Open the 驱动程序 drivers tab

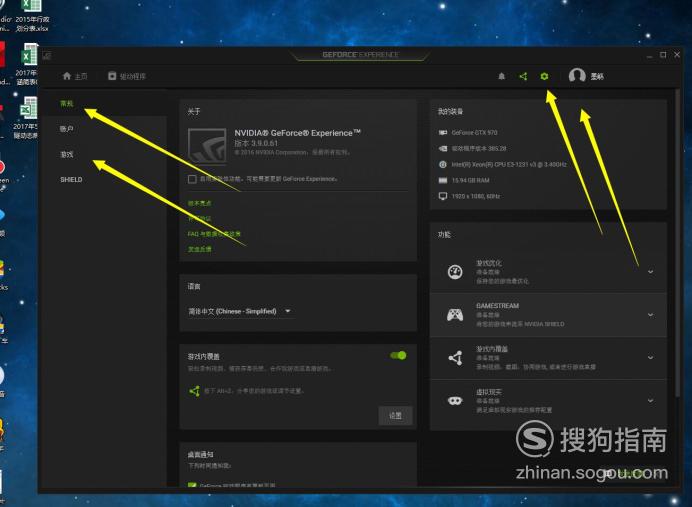pos(127,76)
